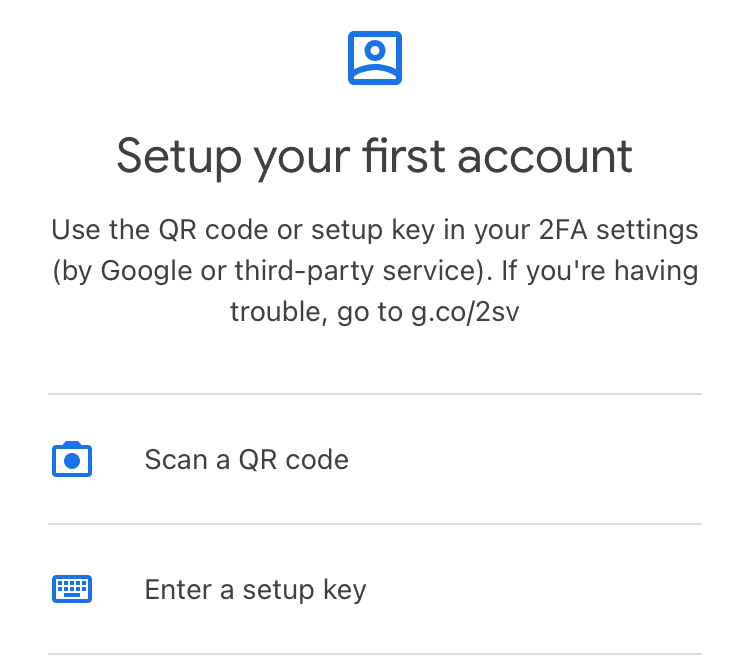Click the words QR code in the description
750x665 pixels.
point(213,230)
